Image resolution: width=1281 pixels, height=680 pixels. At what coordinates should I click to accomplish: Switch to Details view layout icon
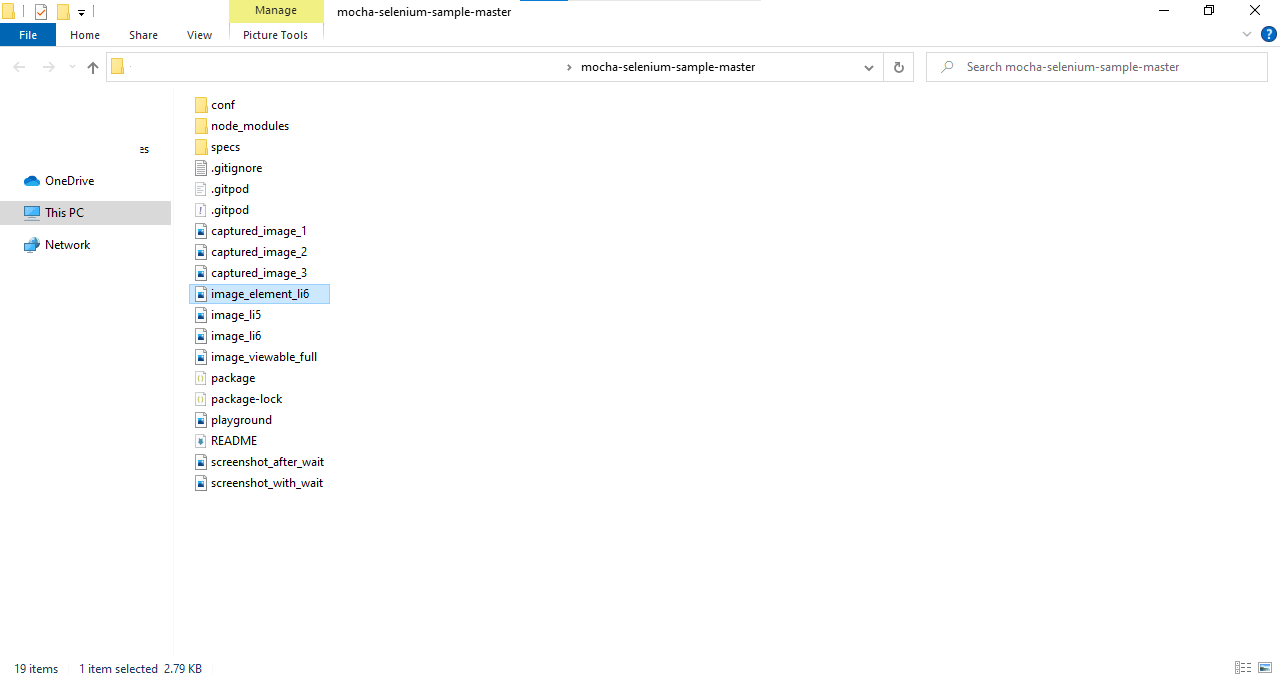(x=1243, y=668)
